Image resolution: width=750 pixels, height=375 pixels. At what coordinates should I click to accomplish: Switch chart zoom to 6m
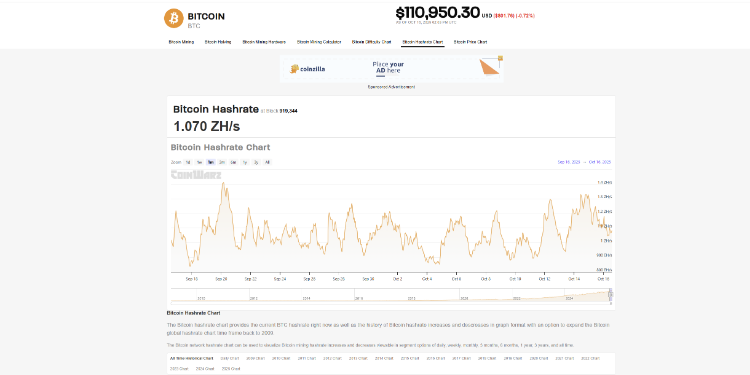pos(233,162)
